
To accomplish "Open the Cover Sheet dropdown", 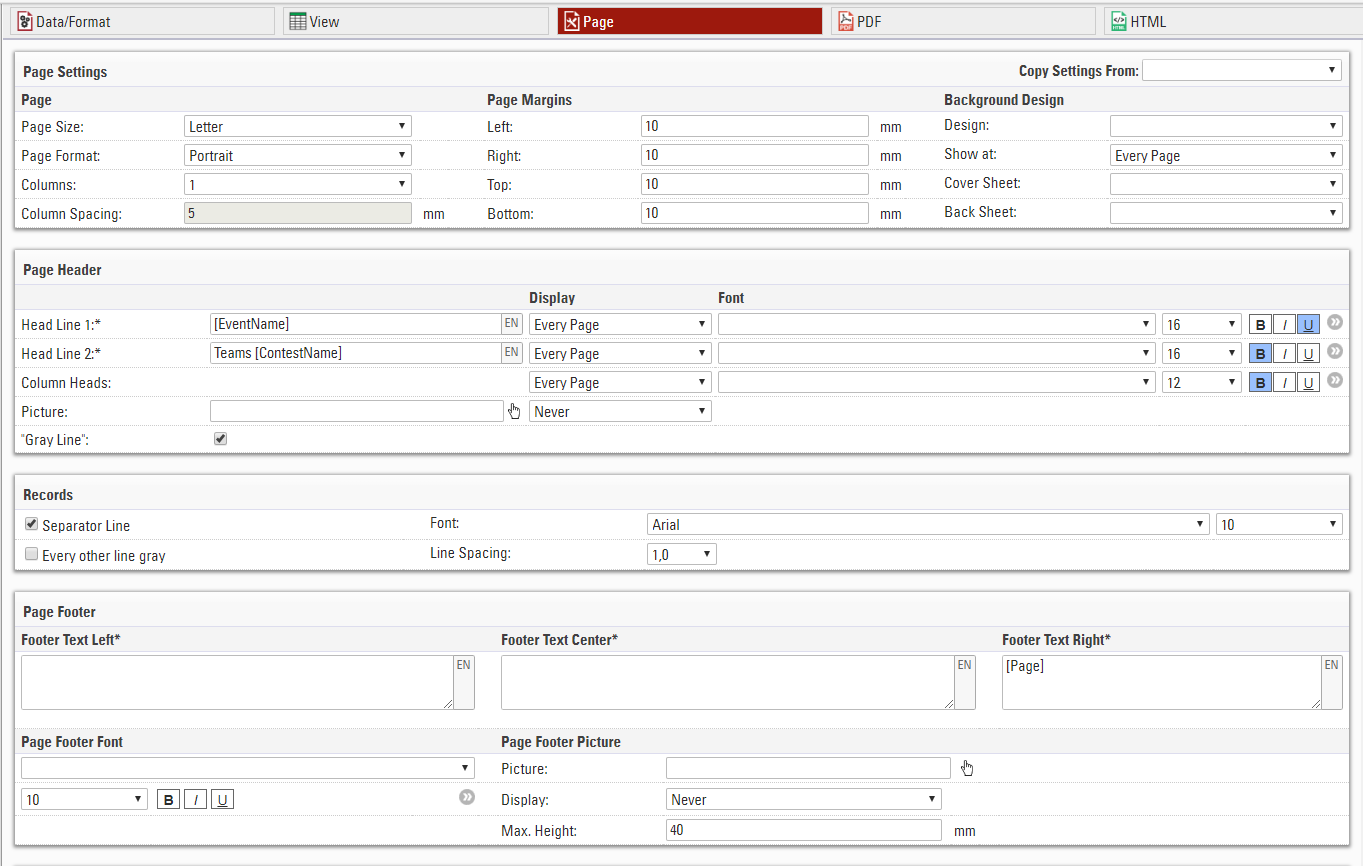I will (x=1226, y=184).
